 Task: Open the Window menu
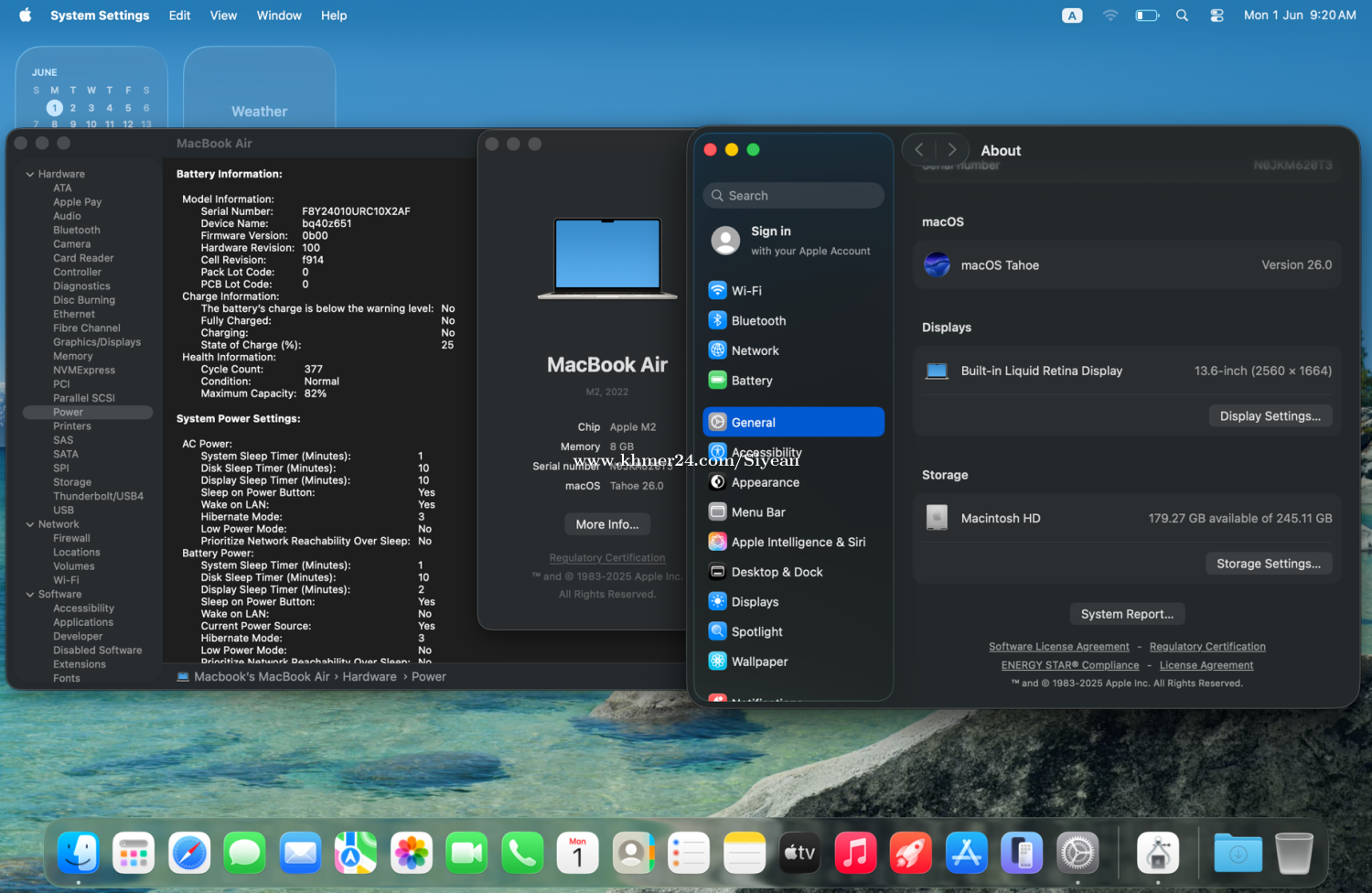point(279,16)
